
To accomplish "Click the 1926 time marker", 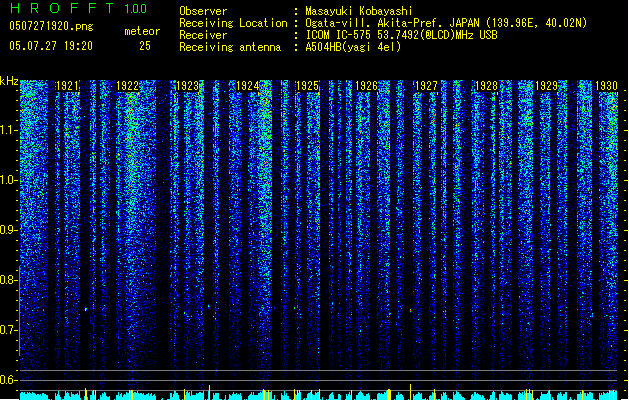I will (367, 86).
